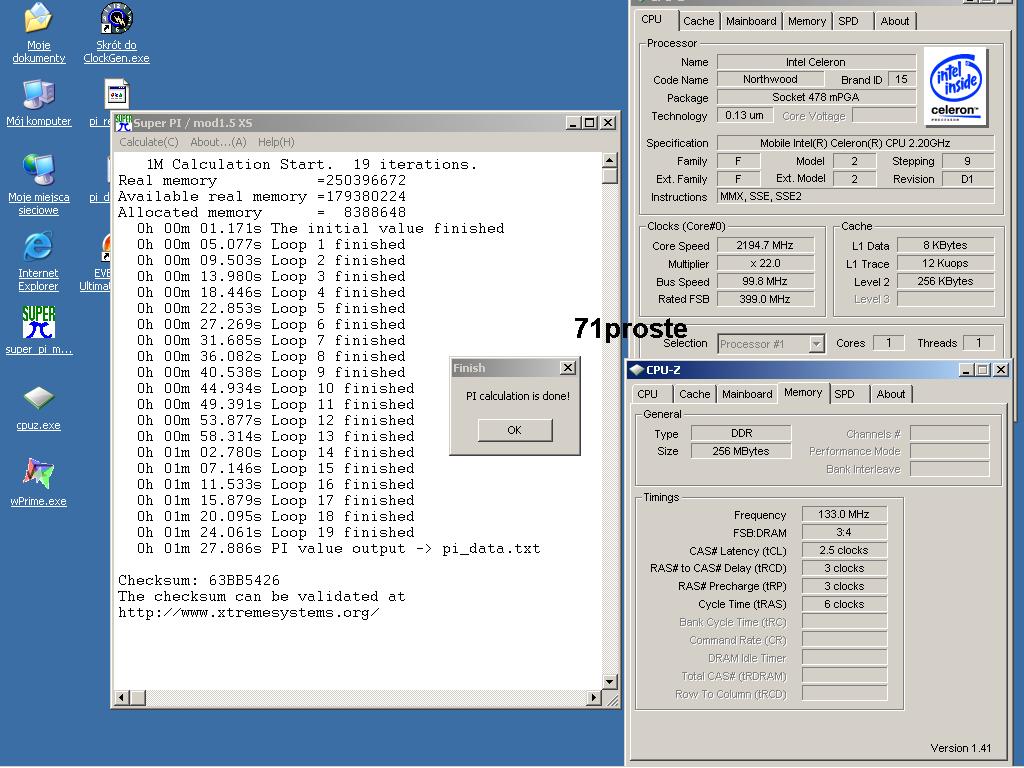This screenshot has height=768, width=1024.
Task: Click memory Type value DDR
Action: tap(741, 433)
